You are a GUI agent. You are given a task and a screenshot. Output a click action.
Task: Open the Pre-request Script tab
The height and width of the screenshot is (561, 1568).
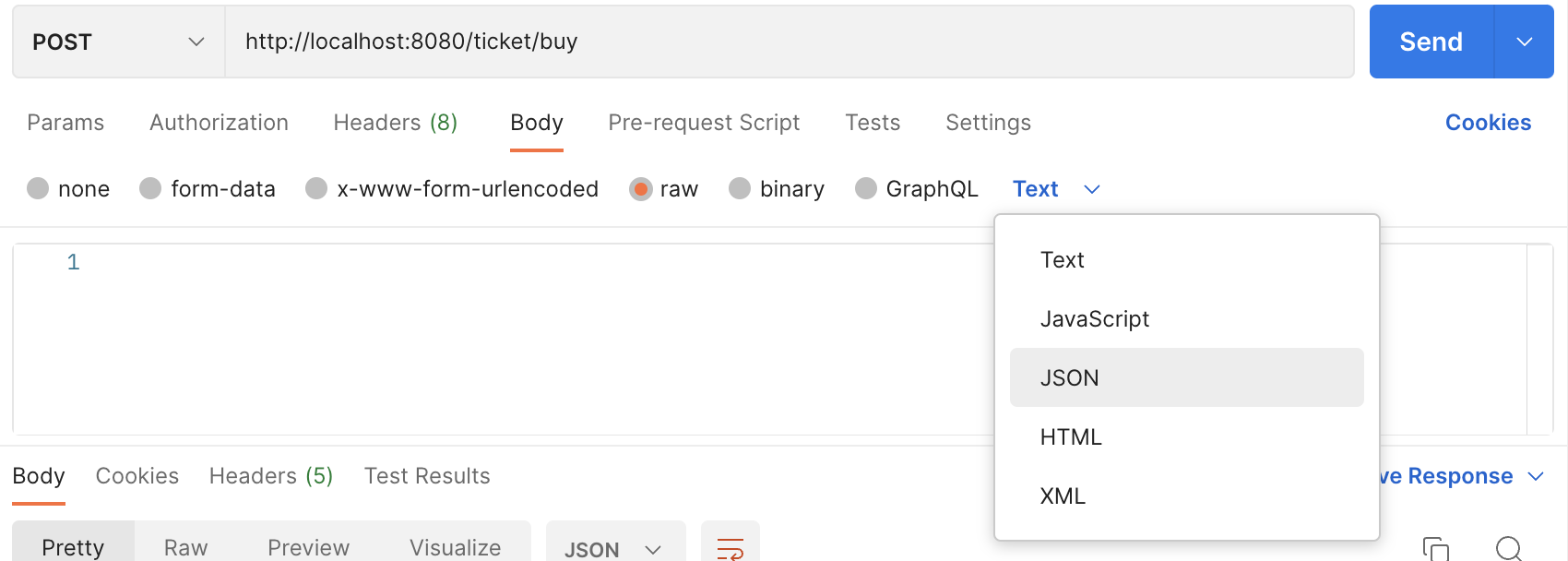704,123
